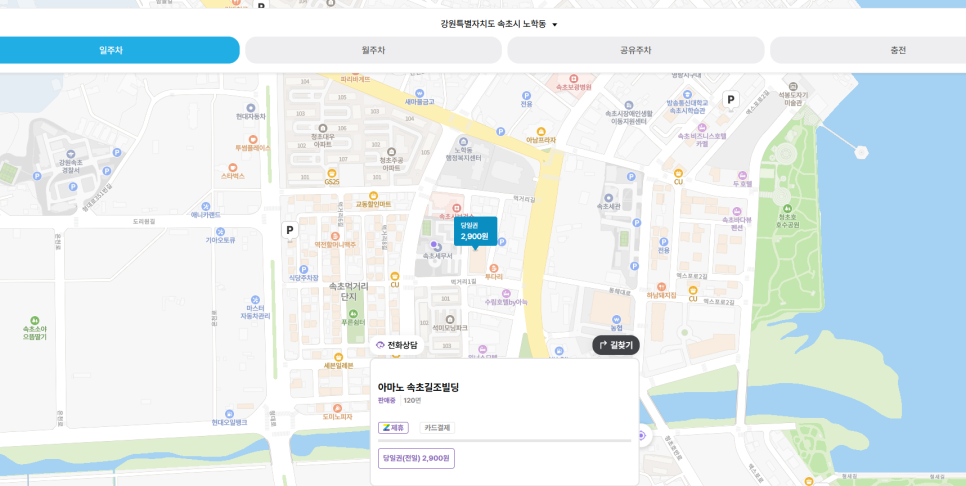Click the 제휴 partner badge
The image size is (966, 486).
[x=393, y=427]
